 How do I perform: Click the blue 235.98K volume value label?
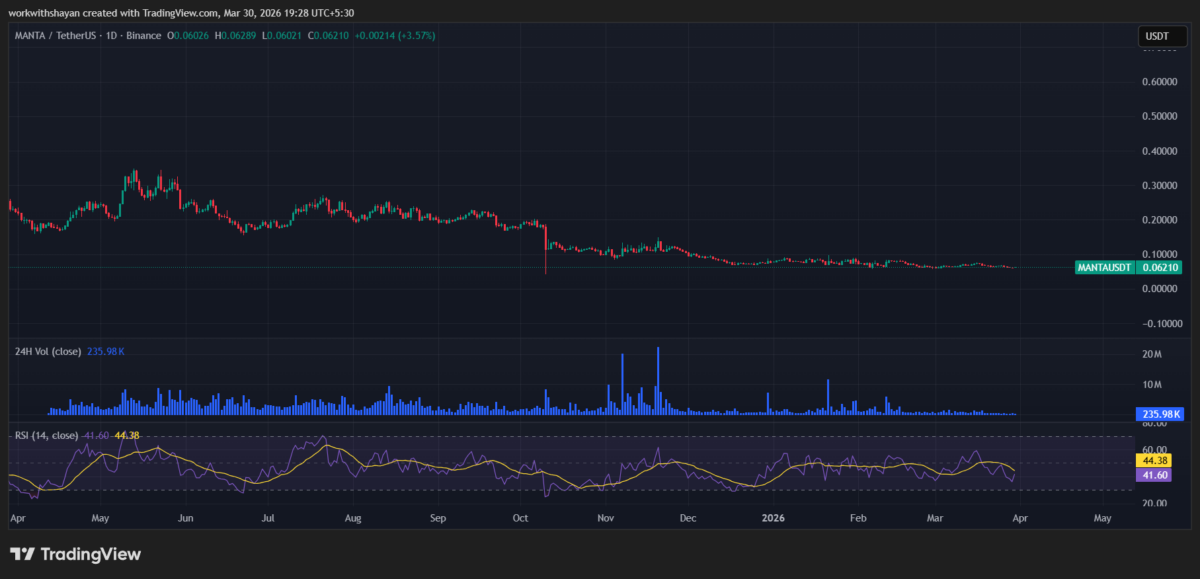pos(1159,413)
